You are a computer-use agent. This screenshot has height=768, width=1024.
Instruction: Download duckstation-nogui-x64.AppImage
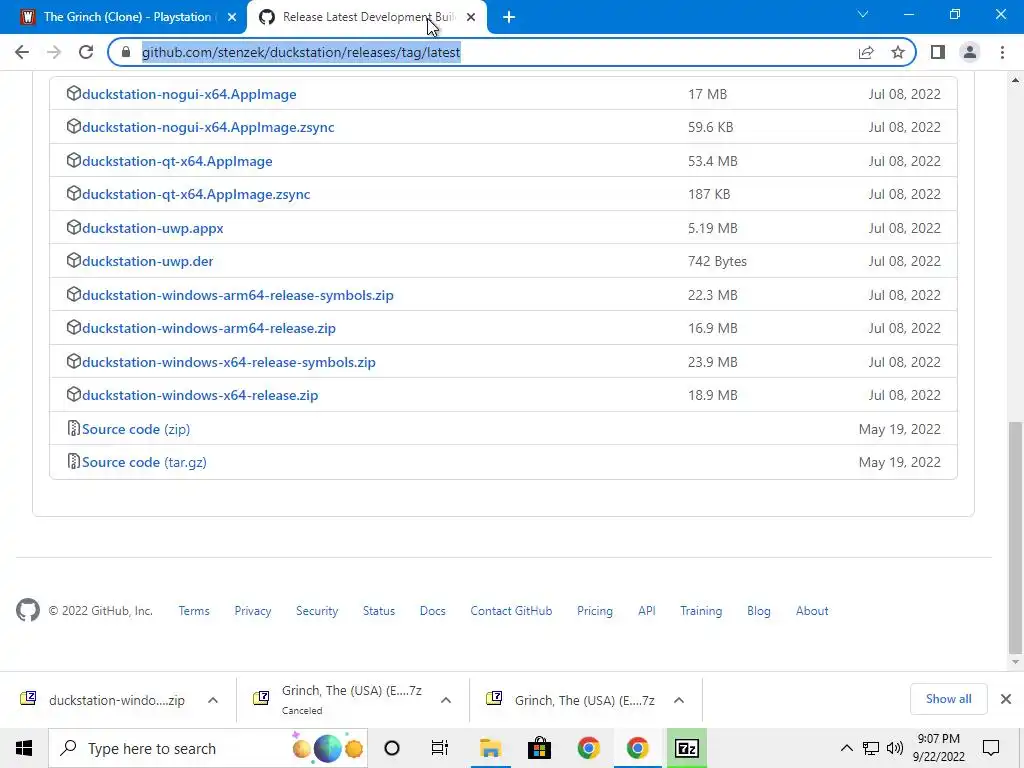[189, 94]
